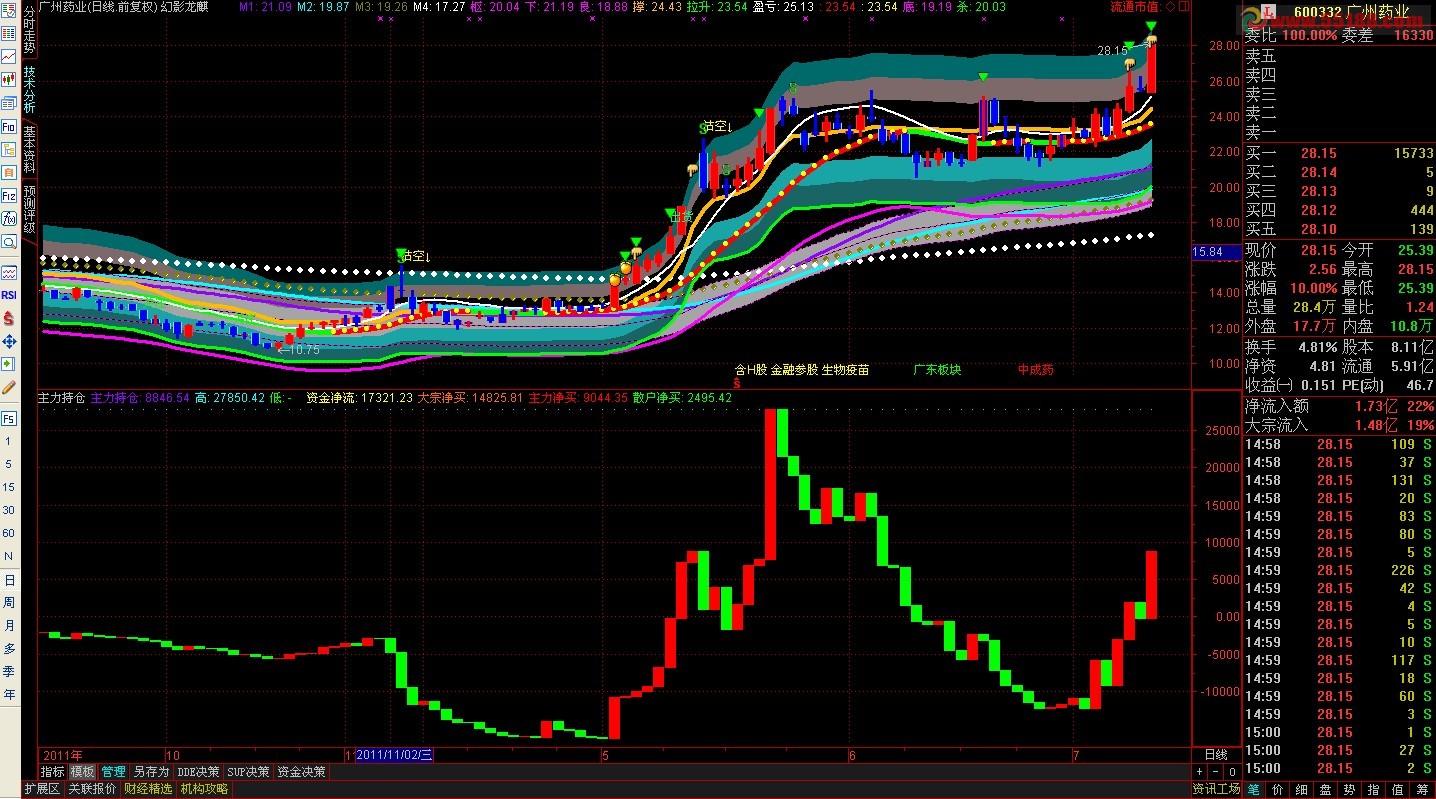The width and height of the screenshot is (1436, 799).
Task: Click the orange 自 self-selected stocks icon
Action: tap(9, 173)
